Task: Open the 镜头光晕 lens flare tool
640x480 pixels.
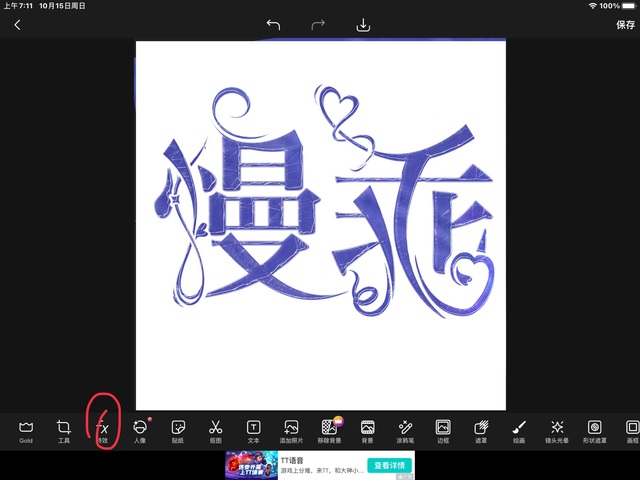Action: (x=557, y=429)
